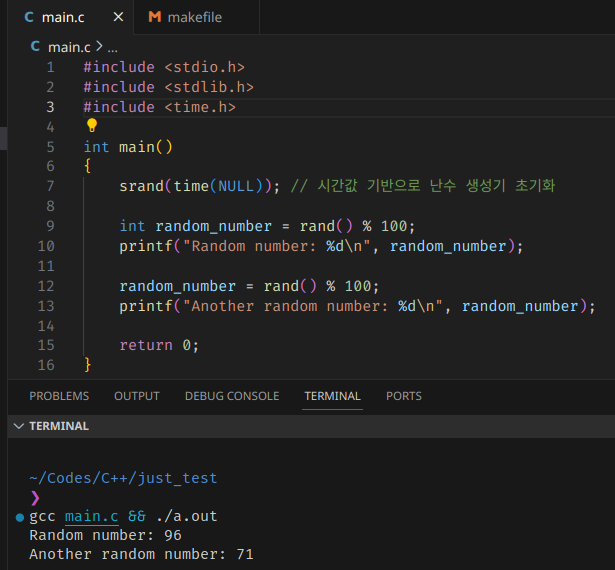Screen dimensions: 615x570
Task: Click line number 7 in the gutter
Action: 50,186
